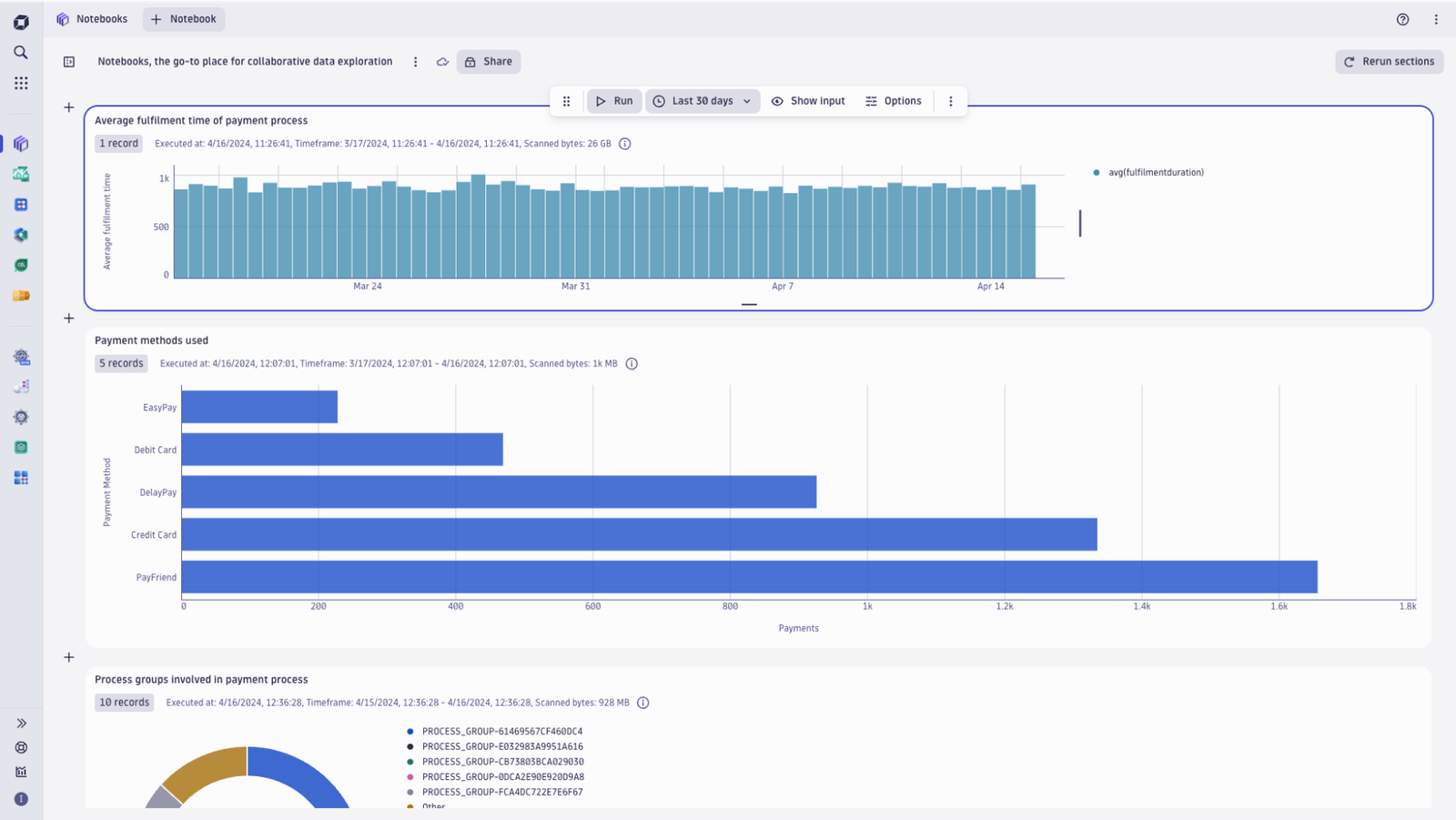This screenshot has width=1456, height=820.
Task: Open the Last 30 days timeframe dropdown
Action: tap(703, 101)
